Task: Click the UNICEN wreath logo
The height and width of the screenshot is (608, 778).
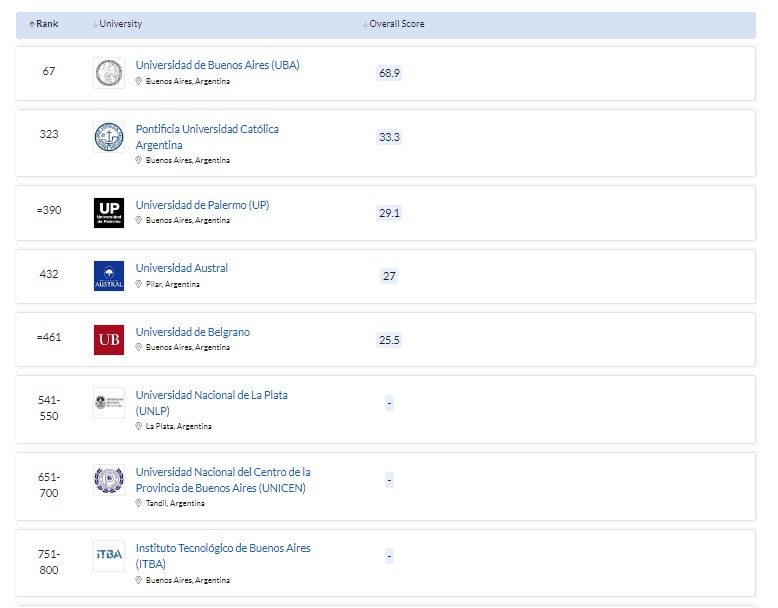Action: pos(109,480)
